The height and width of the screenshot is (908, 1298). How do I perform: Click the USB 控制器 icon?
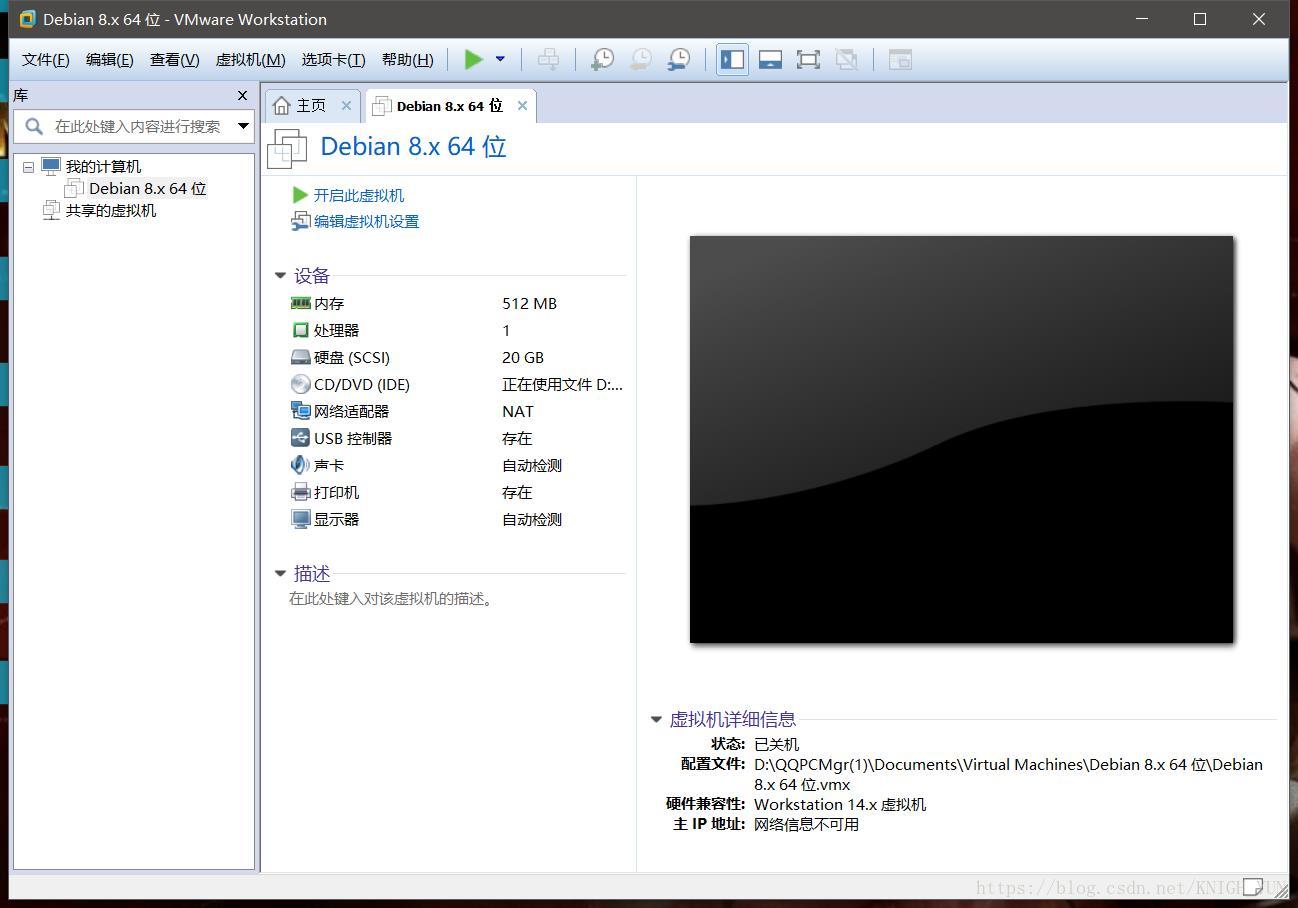click(300, 438)
